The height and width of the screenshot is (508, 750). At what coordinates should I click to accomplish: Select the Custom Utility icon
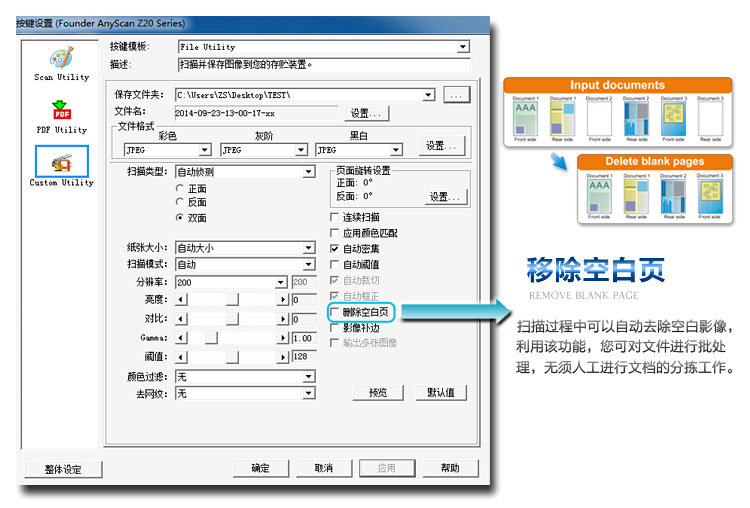[x=62, y=163]
